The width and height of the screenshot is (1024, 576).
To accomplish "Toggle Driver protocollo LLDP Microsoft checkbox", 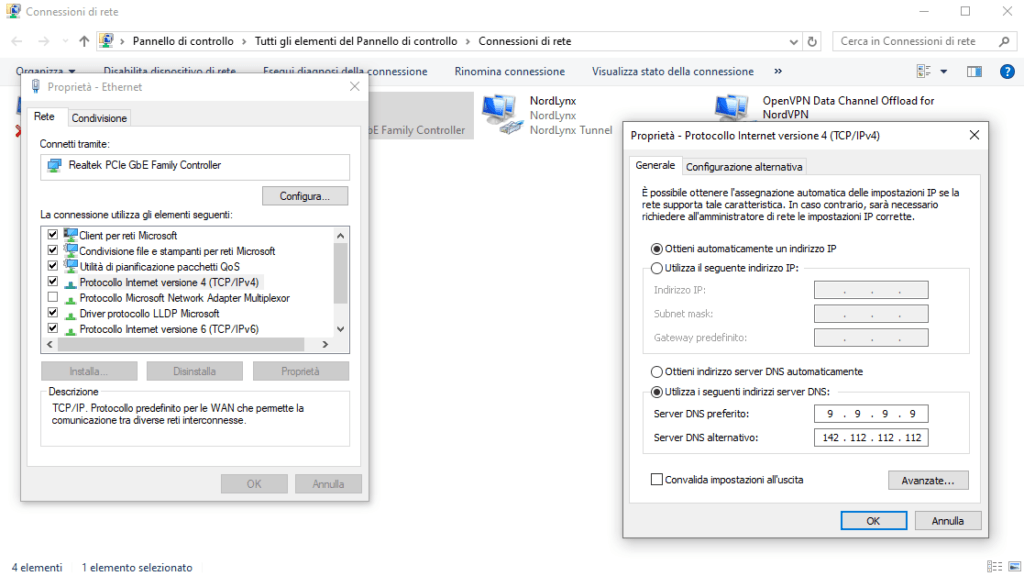I will coord(53,313).
